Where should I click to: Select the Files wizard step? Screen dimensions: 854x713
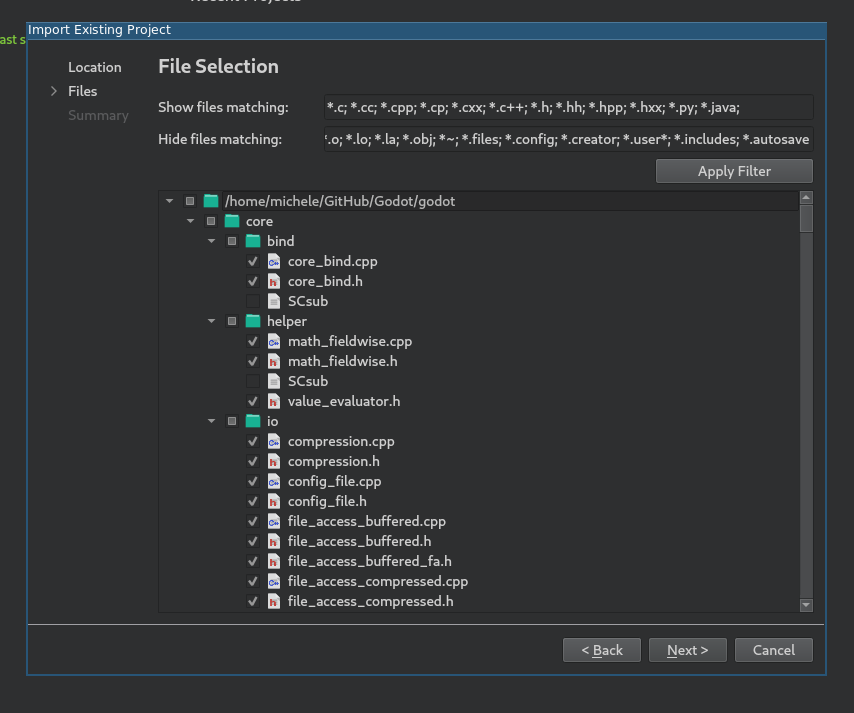82,91
